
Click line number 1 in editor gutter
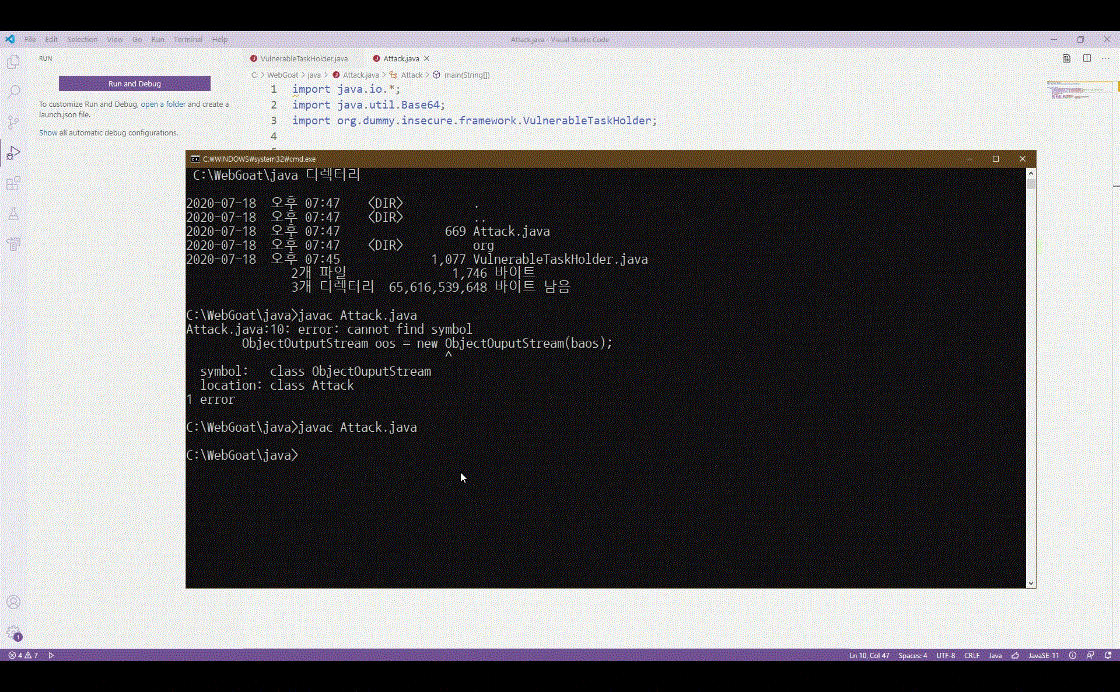[x=274, y=89]
